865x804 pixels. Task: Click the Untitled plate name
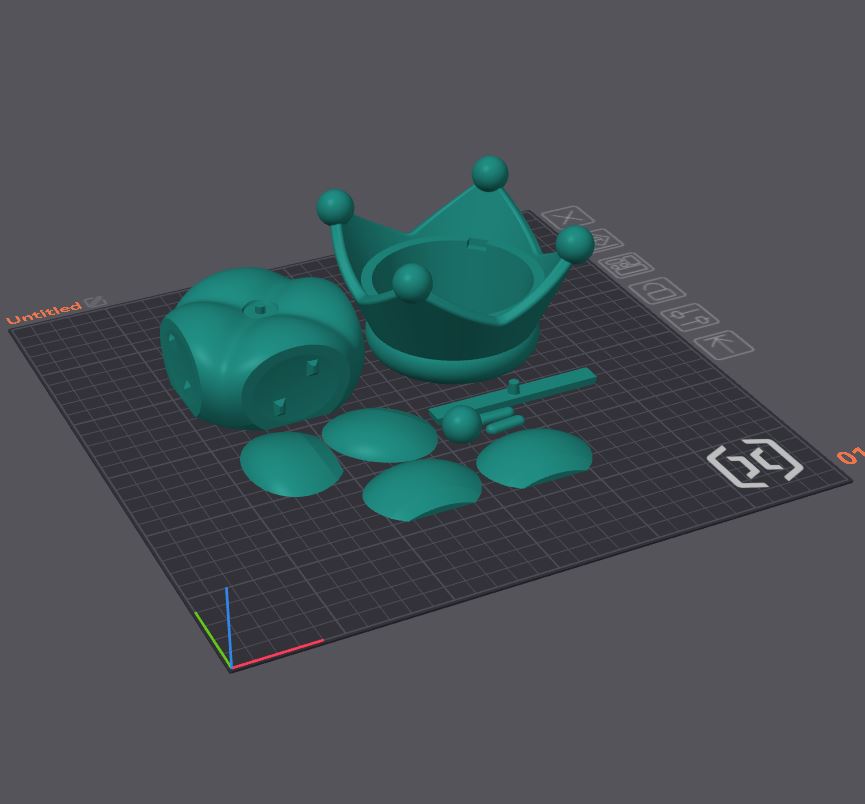(x=44, y=313)
